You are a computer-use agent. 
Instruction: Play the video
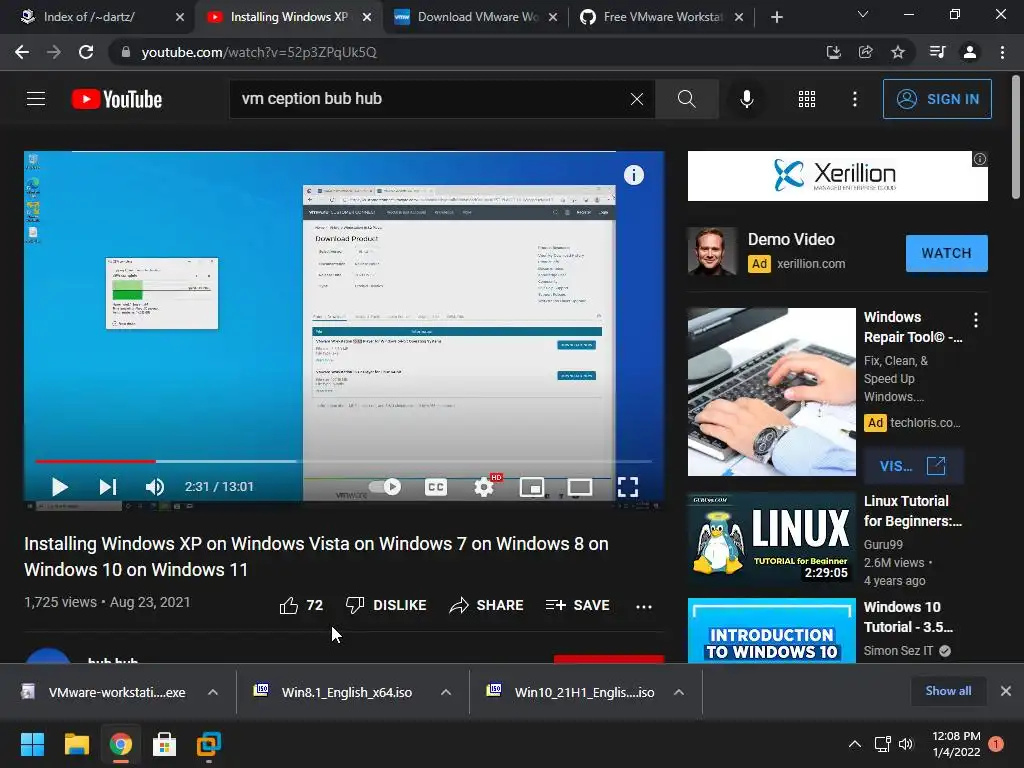[x=59, y=487]
